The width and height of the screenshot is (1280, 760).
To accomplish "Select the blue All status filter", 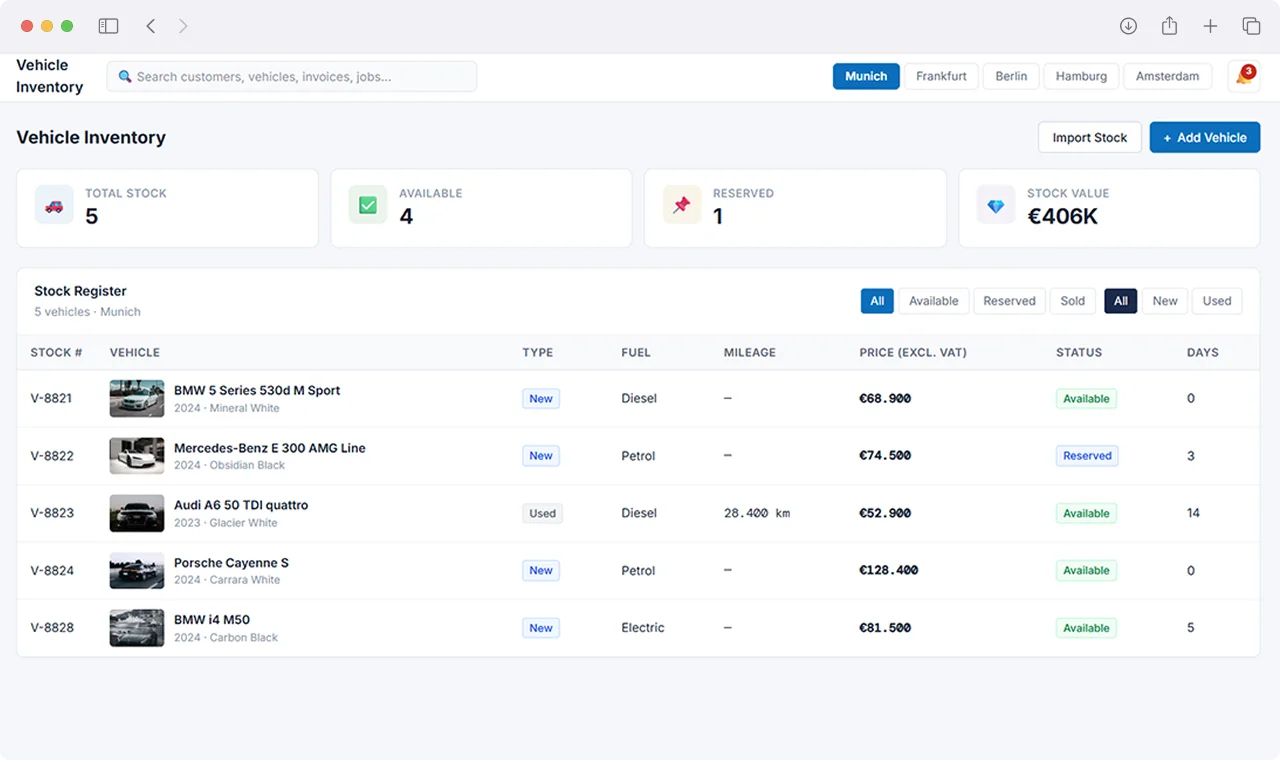I will click(877, 301).
